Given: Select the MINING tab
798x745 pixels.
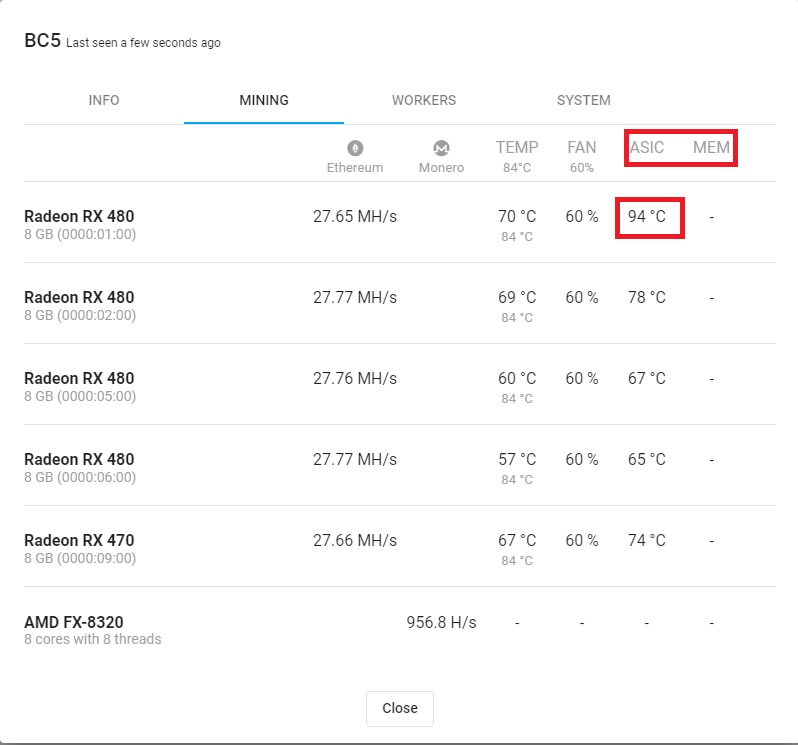Looking at the screenshot, I should (264, 100).
